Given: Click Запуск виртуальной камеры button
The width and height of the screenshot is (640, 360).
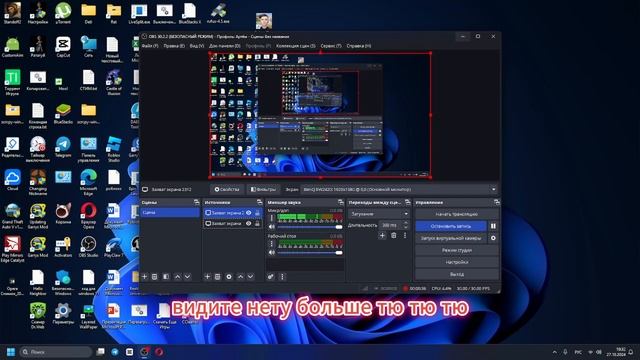Looking at the screenshot, I should tap(451, 238).
